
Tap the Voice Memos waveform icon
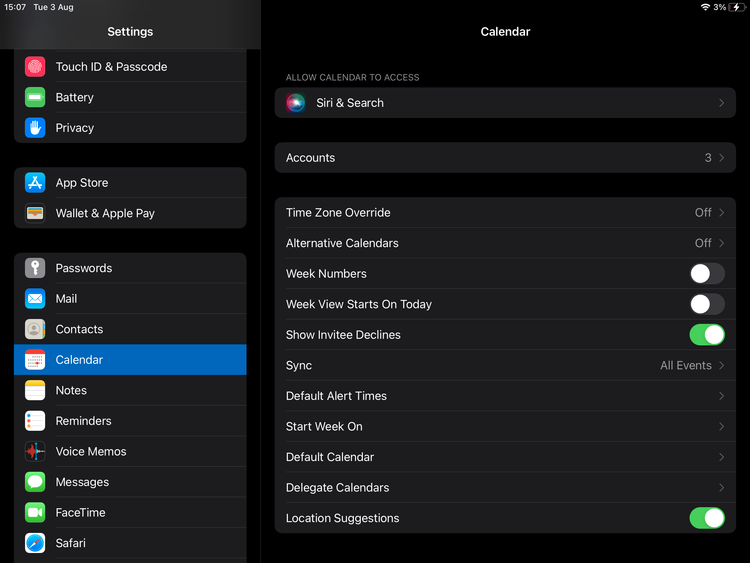35,452
